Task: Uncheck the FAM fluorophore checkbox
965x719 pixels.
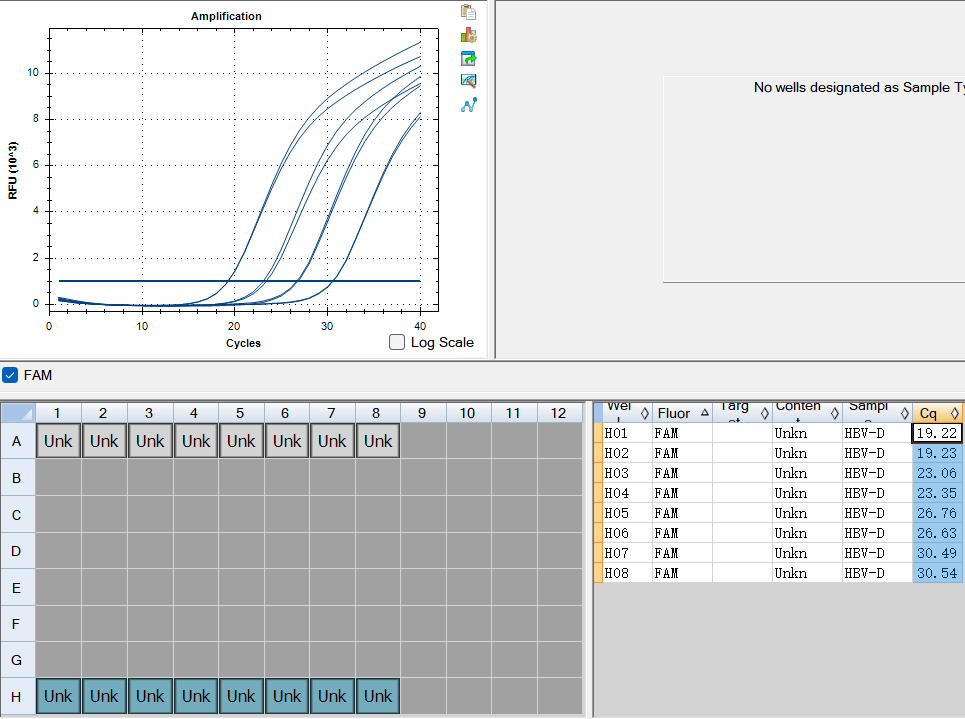Action: point(10,375)
